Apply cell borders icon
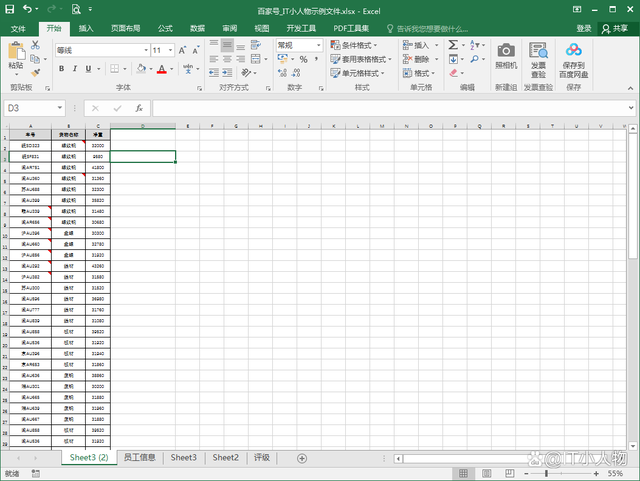This screenshot has height=481, width=640. [x=115, y=69]
